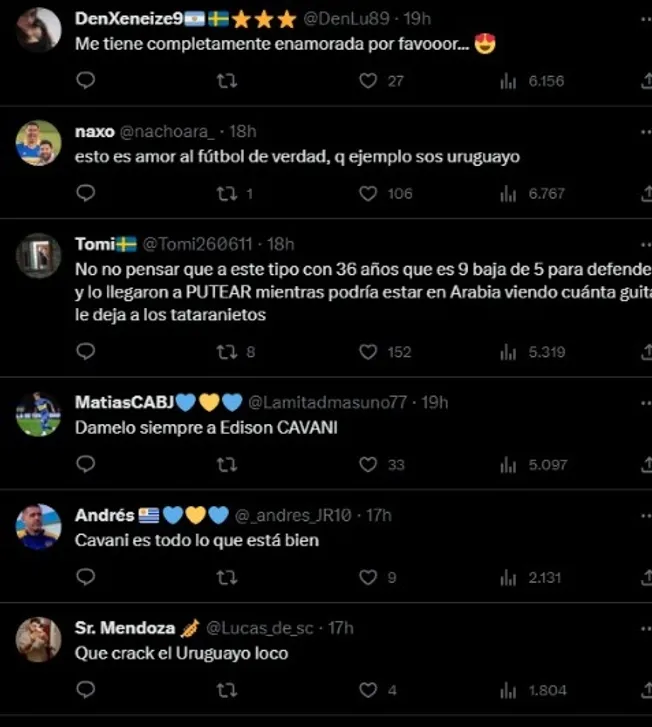This screenshot has width=652, height=727.
Task: Like naxo's tweet with 106 likes
Action: click(x=368, y=193)
